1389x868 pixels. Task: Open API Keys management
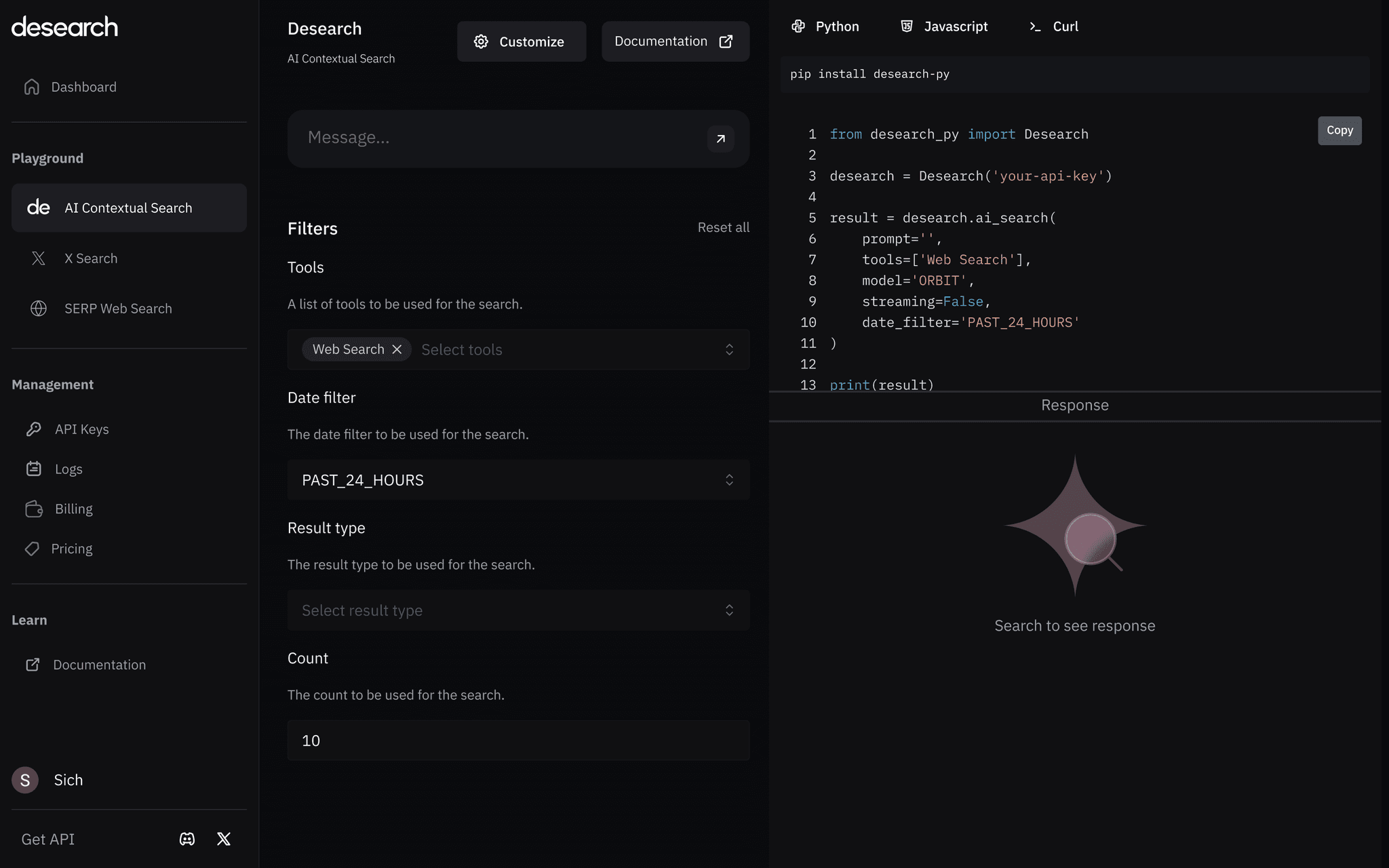[82, 429]
